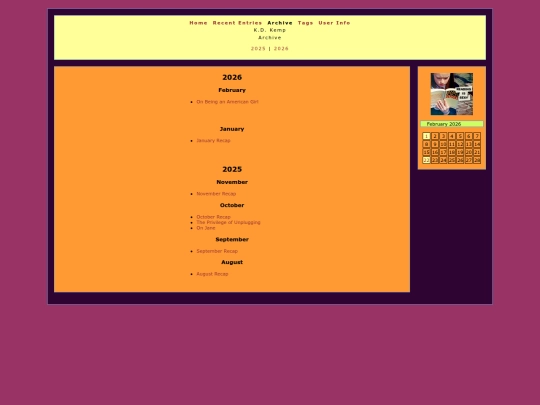
Task: Select day 4 in the February calendar
Action: pyautogui.click(x=452, y=136)
